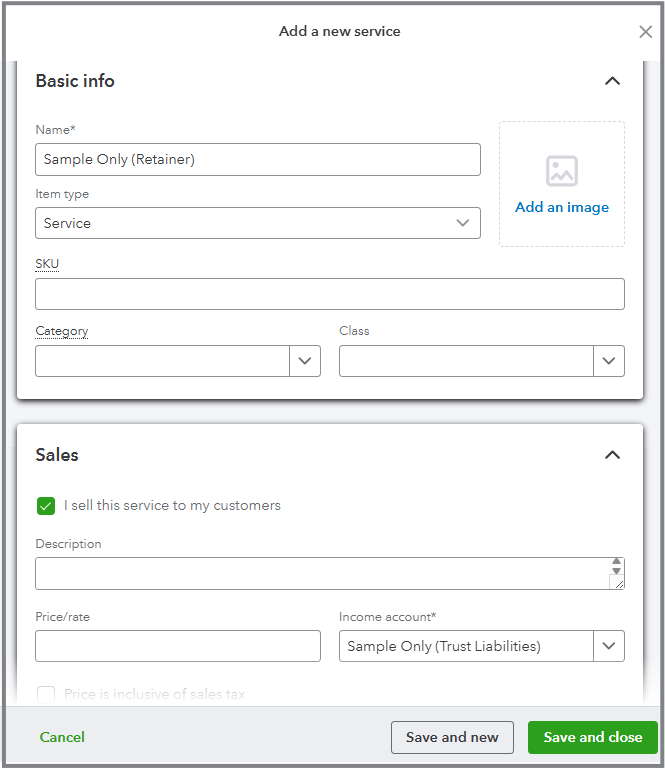Click the Save and close button
The width and height of the screenshot is (665, 768).
pos(593,737)
